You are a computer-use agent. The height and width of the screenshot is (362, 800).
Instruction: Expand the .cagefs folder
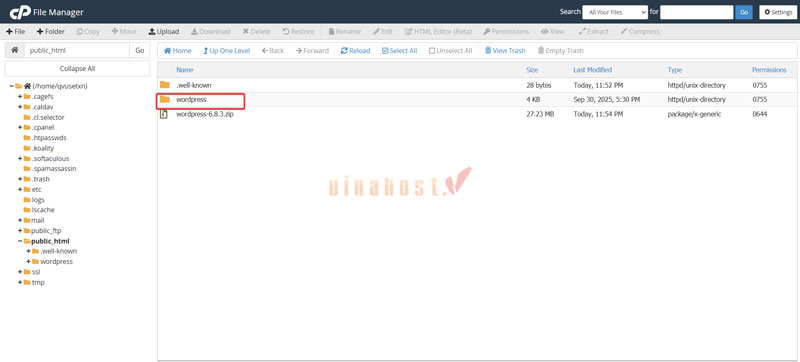20,96
